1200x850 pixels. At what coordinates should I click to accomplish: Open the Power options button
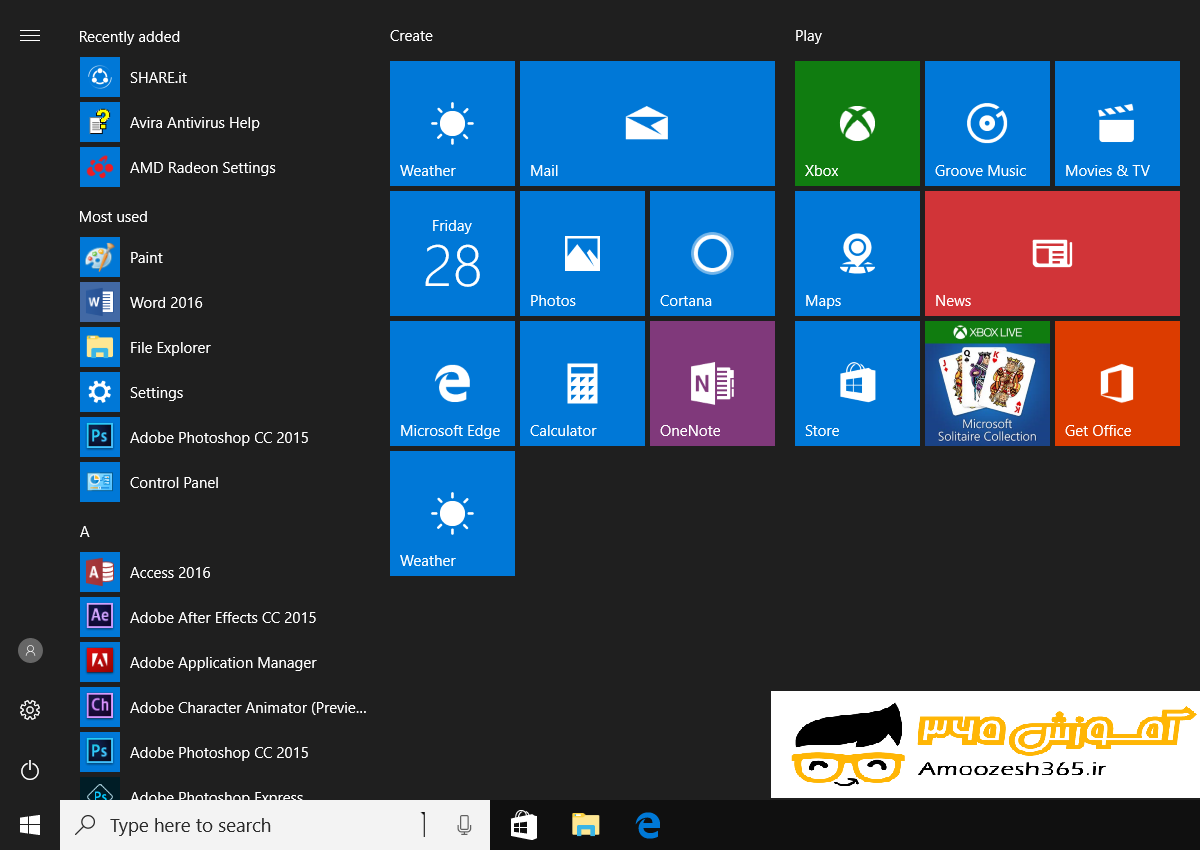30,770
